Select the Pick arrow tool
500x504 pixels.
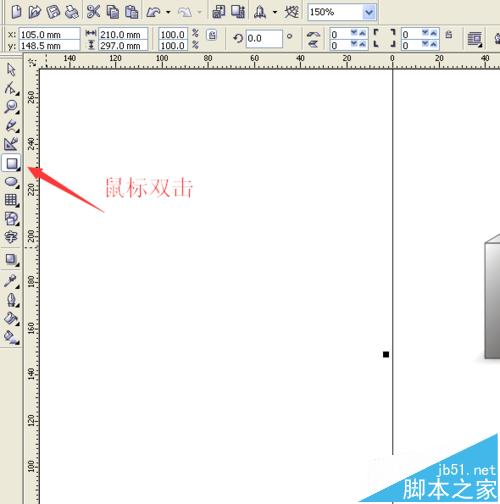(x=11, y=70)
